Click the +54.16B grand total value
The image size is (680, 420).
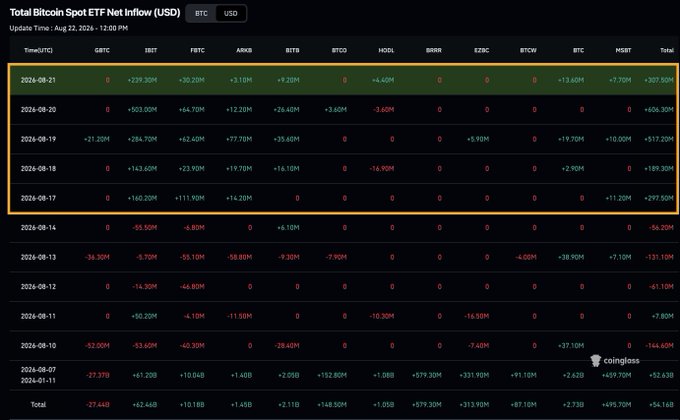point(661,405)
